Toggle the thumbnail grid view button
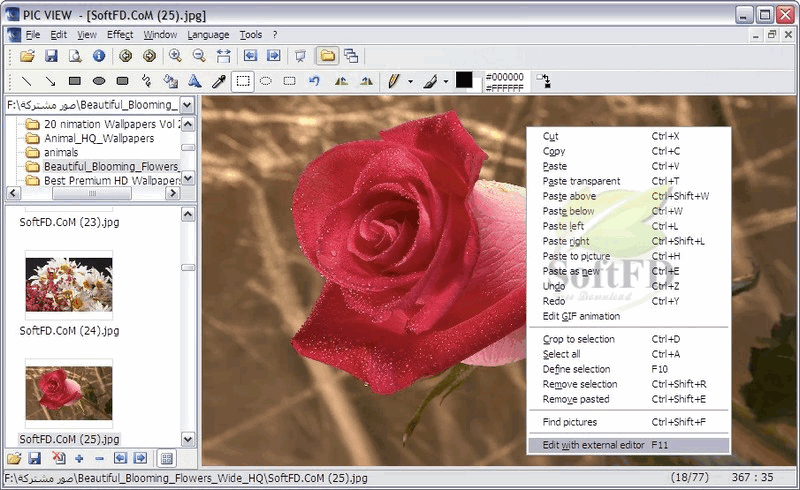The image size is (800, 490). 166,458
